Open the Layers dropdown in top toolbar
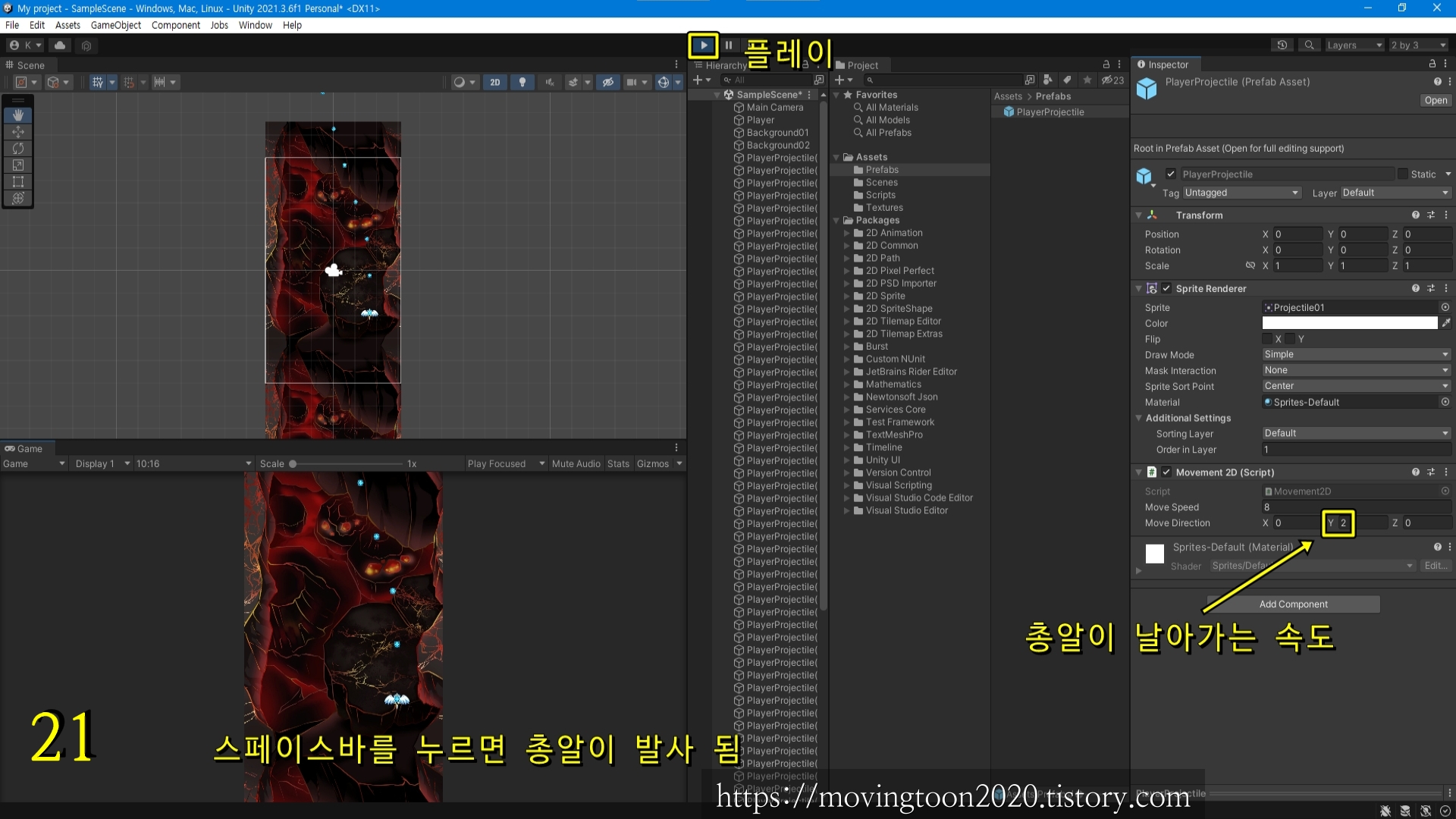1456x819 pixels. pyautogui.click(x=1354, y=45)
